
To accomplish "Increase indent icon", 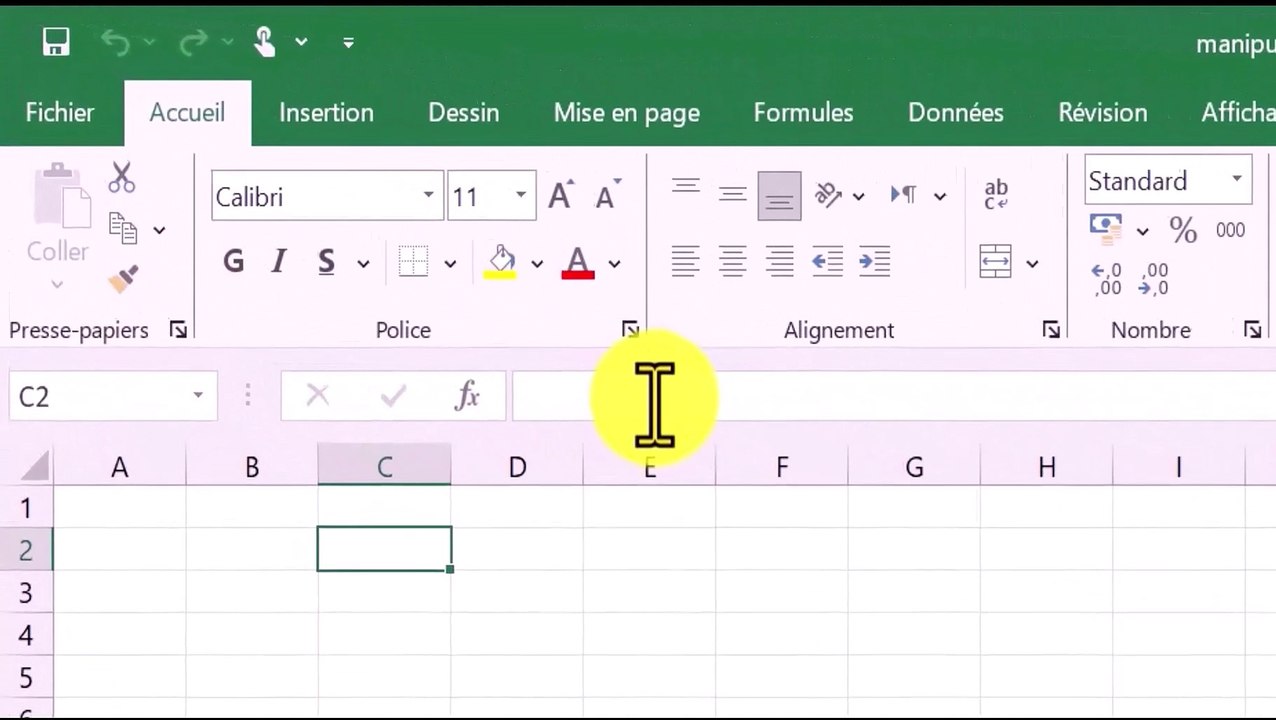I will point(875,262).
